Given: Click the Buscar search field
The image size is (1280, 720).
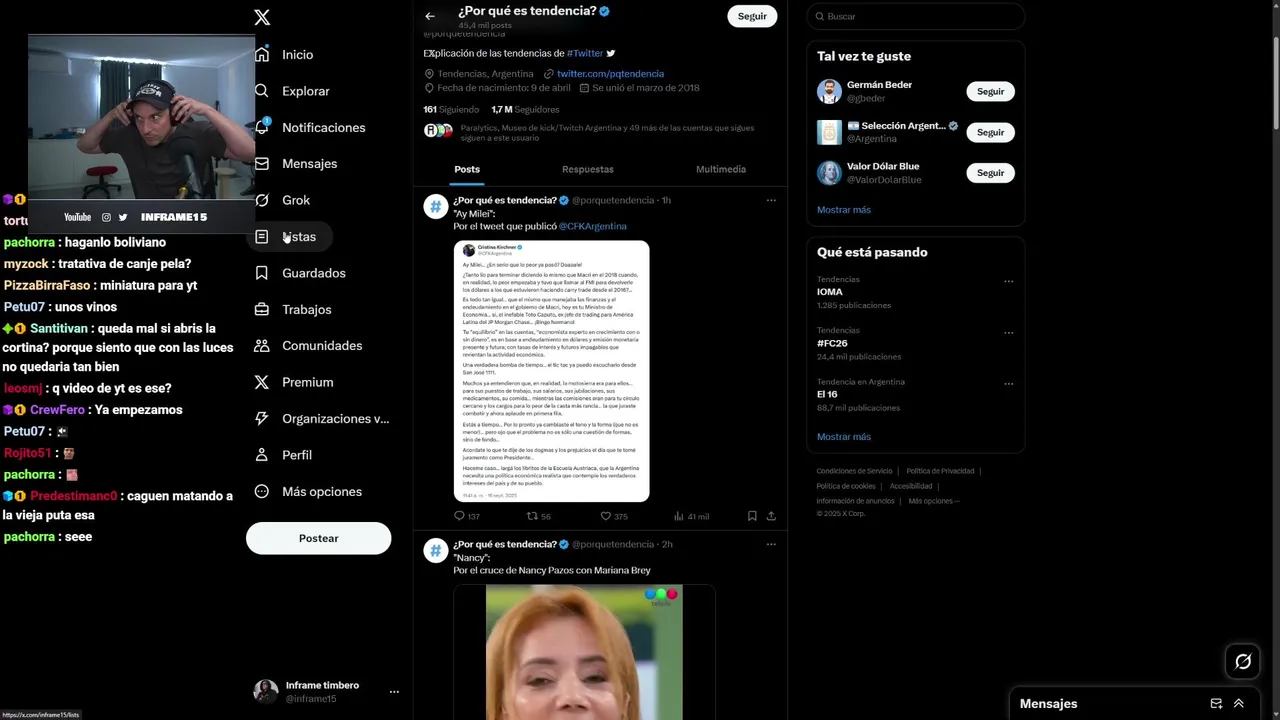Looking at the screenshot, I should tap(916, 16).
